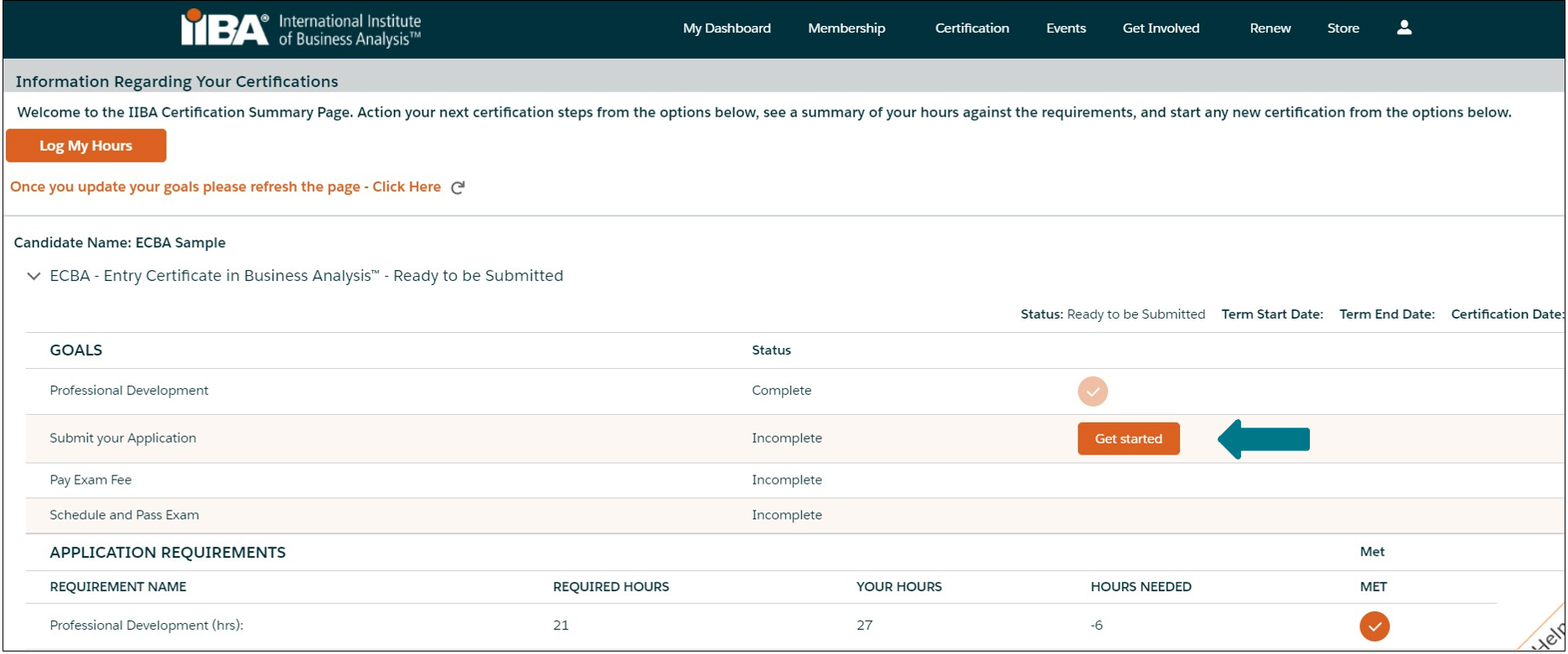Screen dimensions: 1568x654
Task: Open the user profile icon
Action: pos(1405,28)
